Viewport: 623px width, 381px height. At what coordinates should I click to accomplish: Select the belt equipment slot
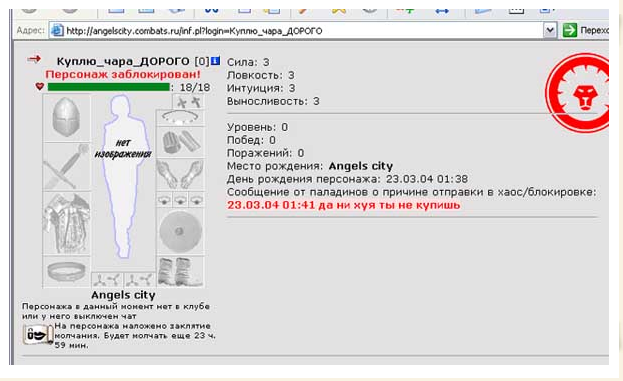(66, 272)
